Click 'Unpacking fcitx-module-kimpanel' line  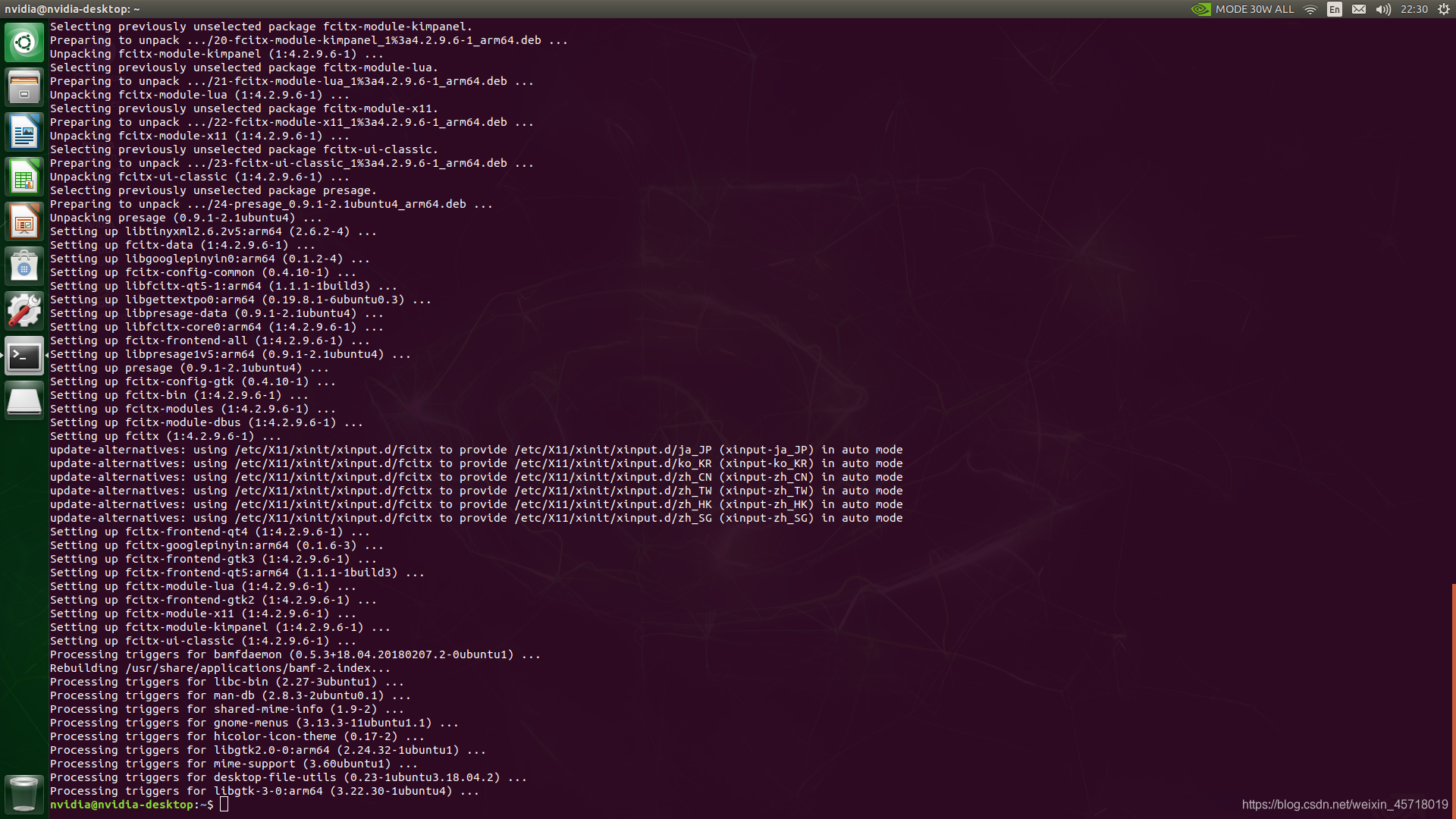coord(216,54)
